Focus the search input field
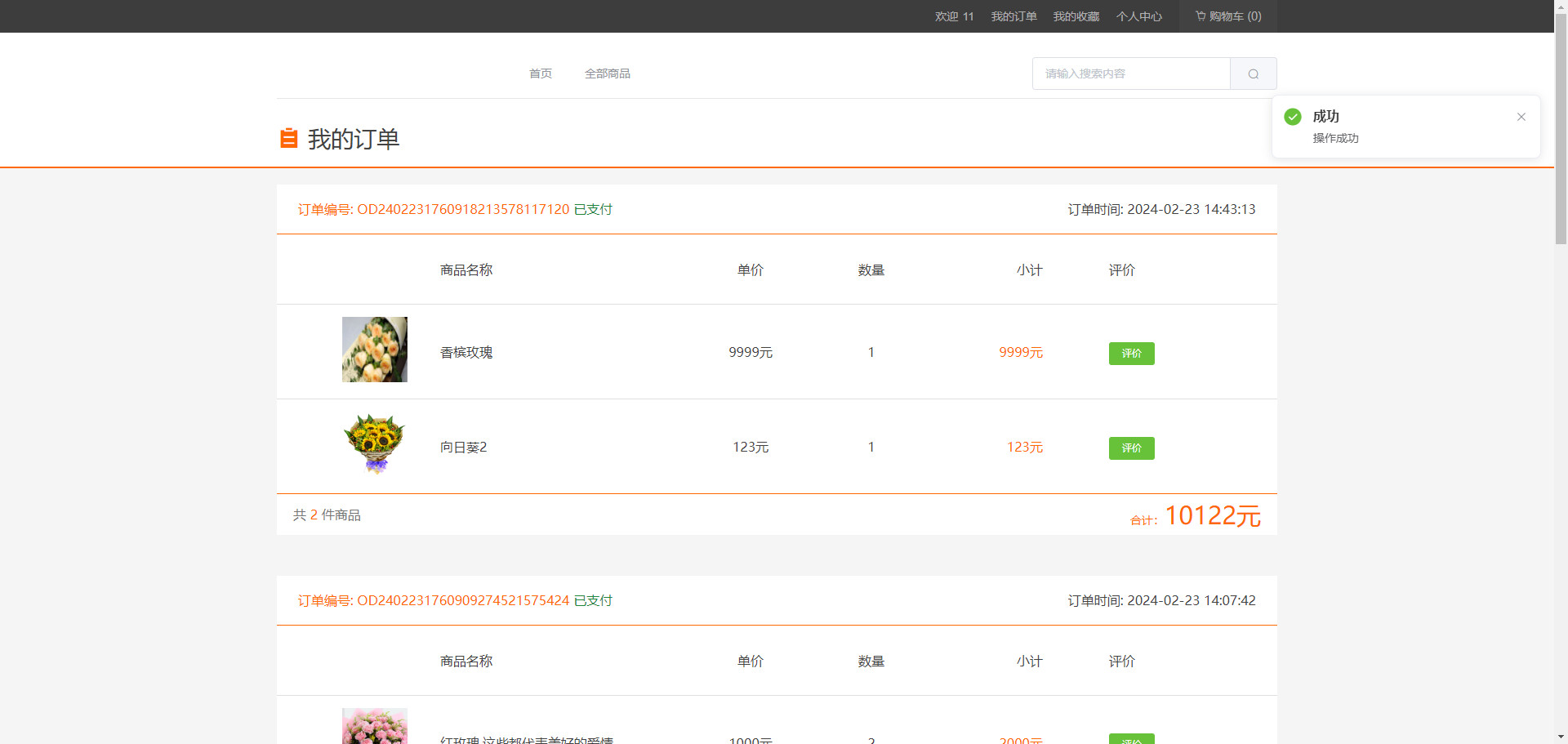 [1131, 74]
